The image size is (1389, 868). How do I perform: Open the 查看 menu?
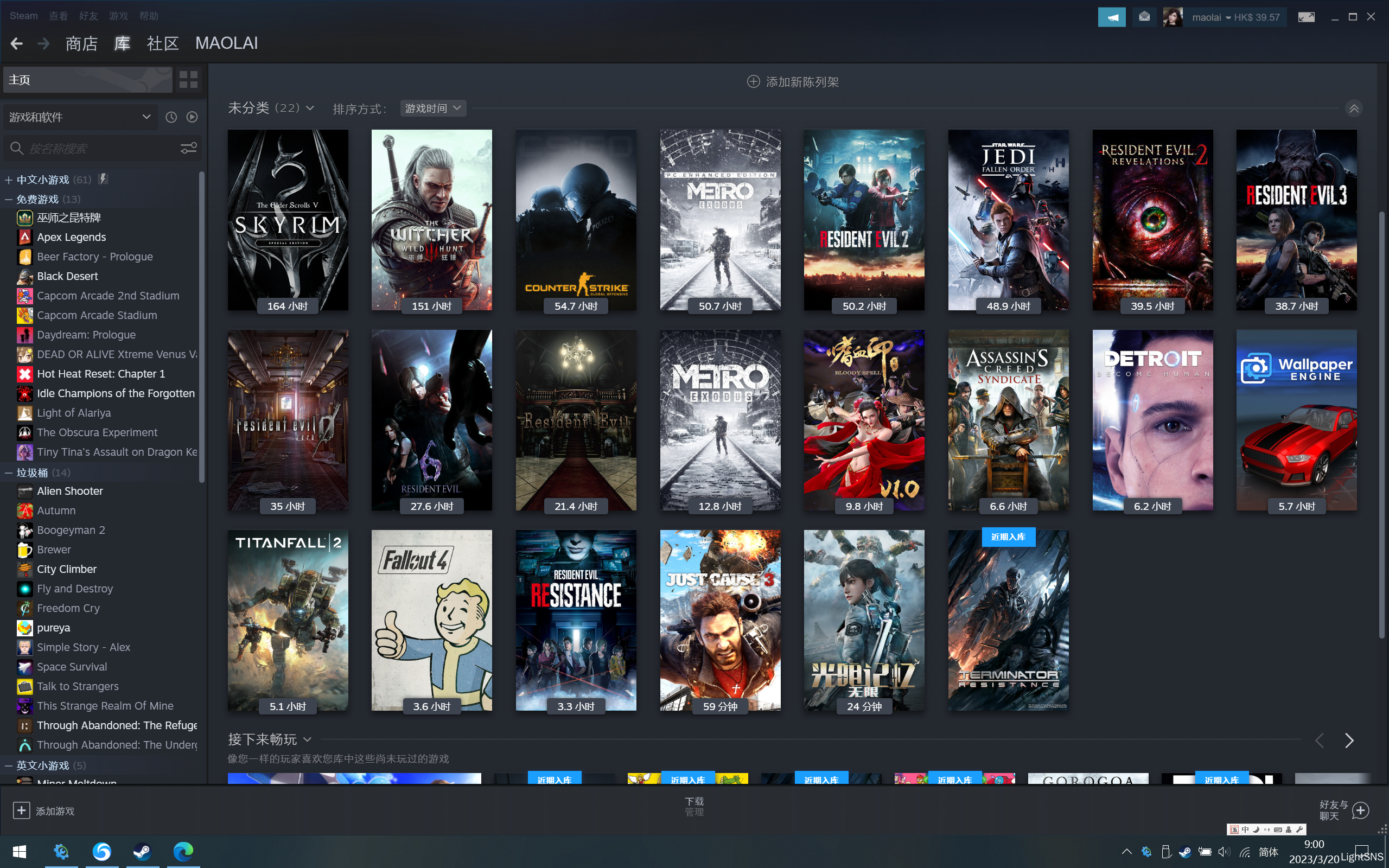point(58,16)
